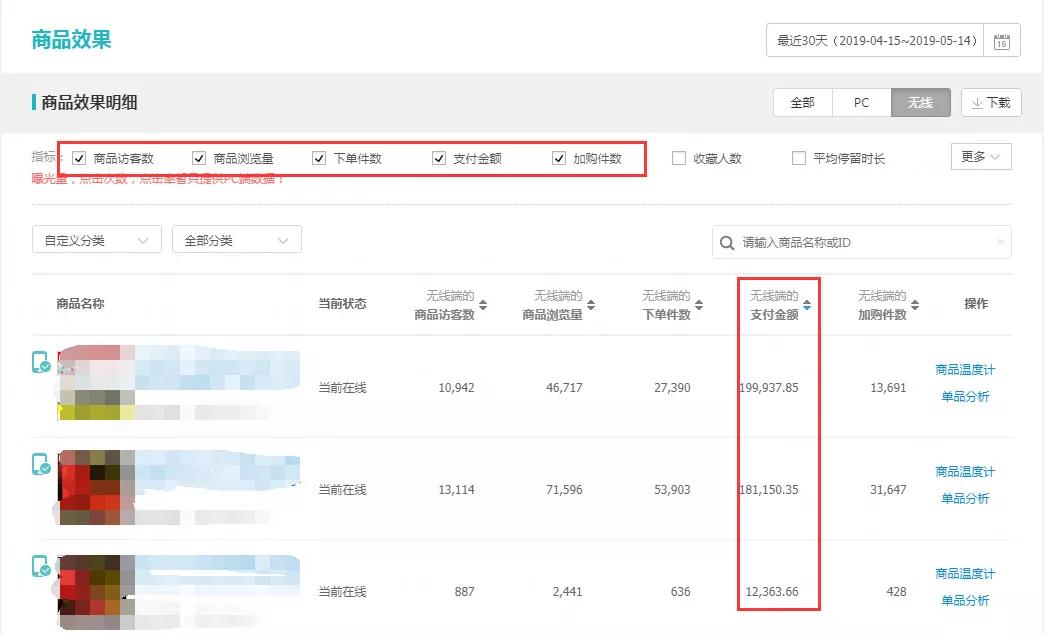
Task: Enable the 收藏人数 checkbox
Action: pos(679,158)
